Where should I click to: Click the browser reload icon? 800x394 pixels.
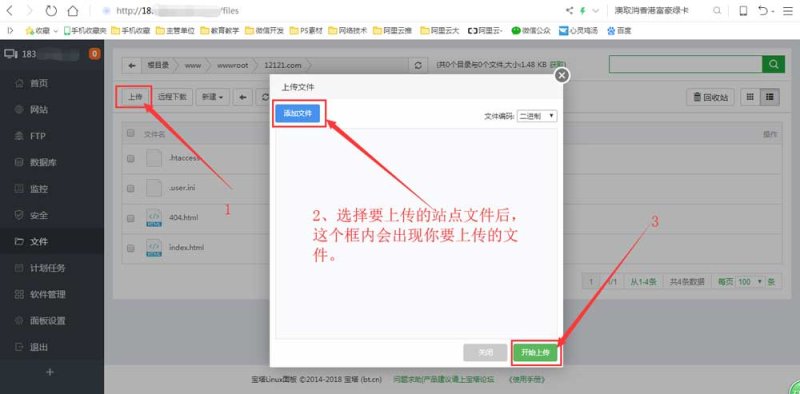tap(51, 10)
